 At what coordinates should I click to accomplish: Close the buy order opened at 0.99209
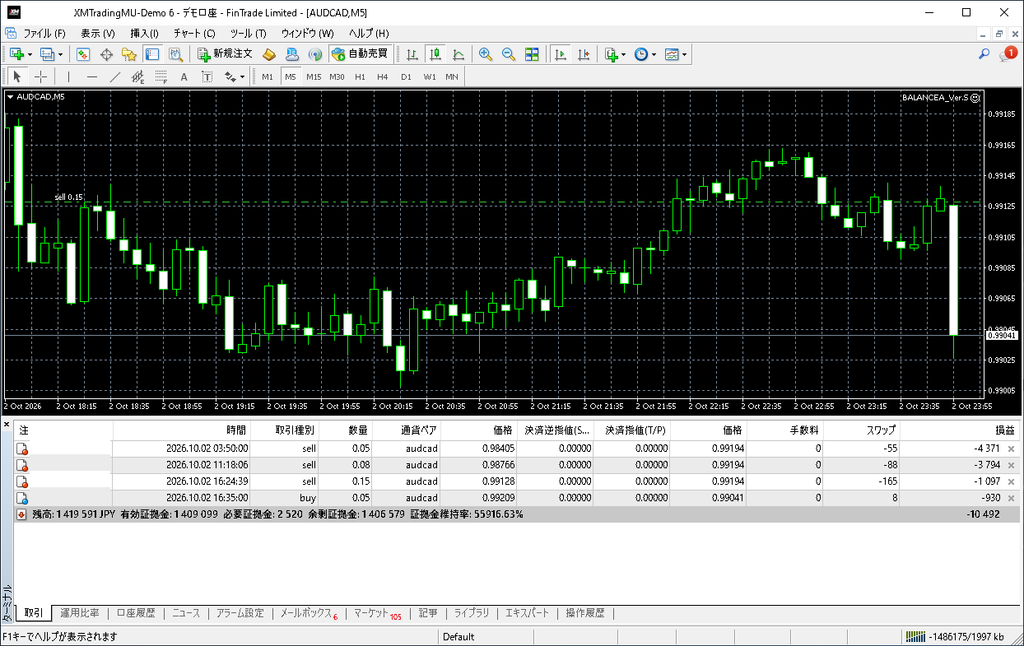pos(1012,498)
